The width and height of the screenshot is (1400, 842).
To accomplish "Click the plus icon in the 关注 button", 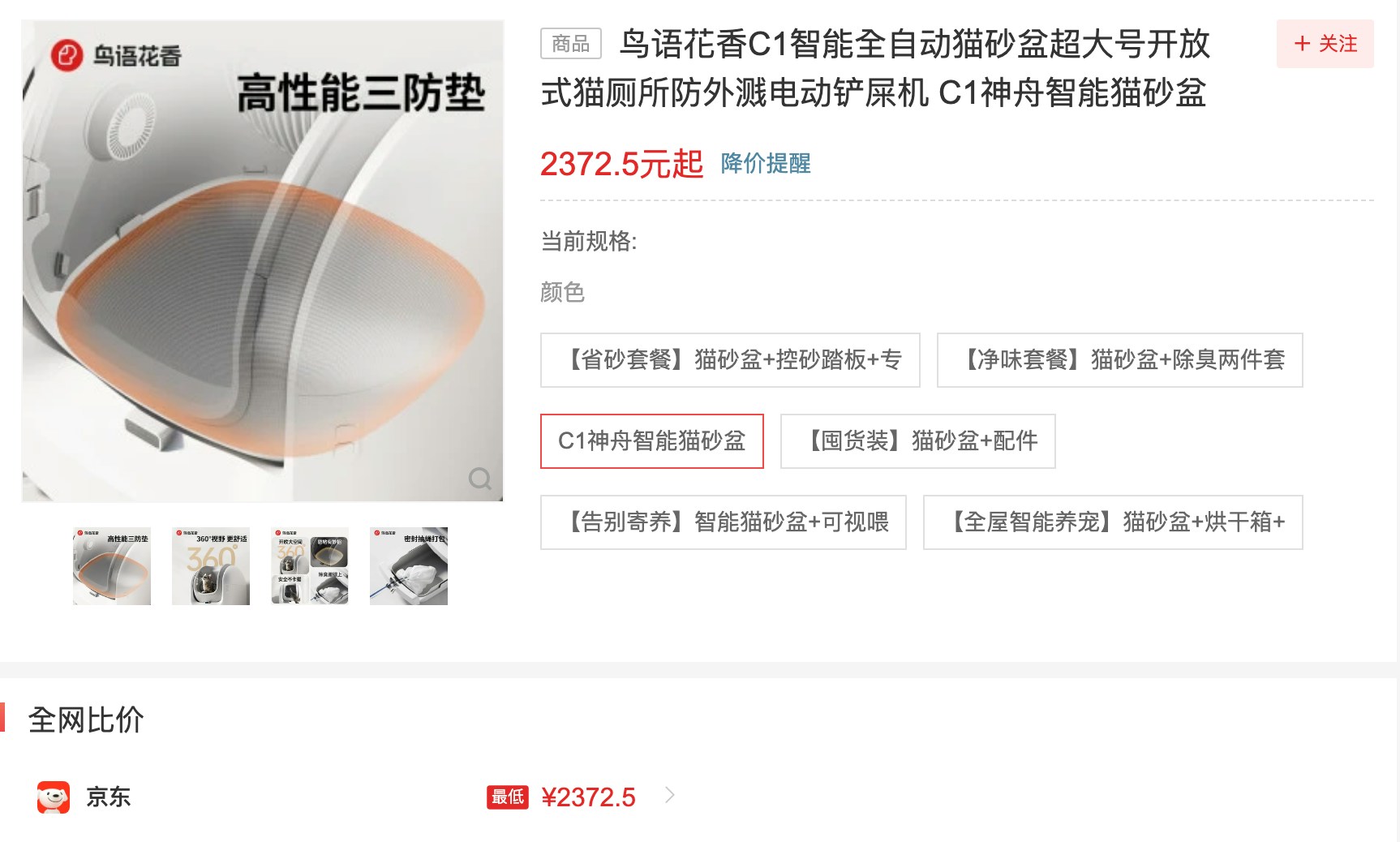I will pyautogui.click(x=1302, y=44).
